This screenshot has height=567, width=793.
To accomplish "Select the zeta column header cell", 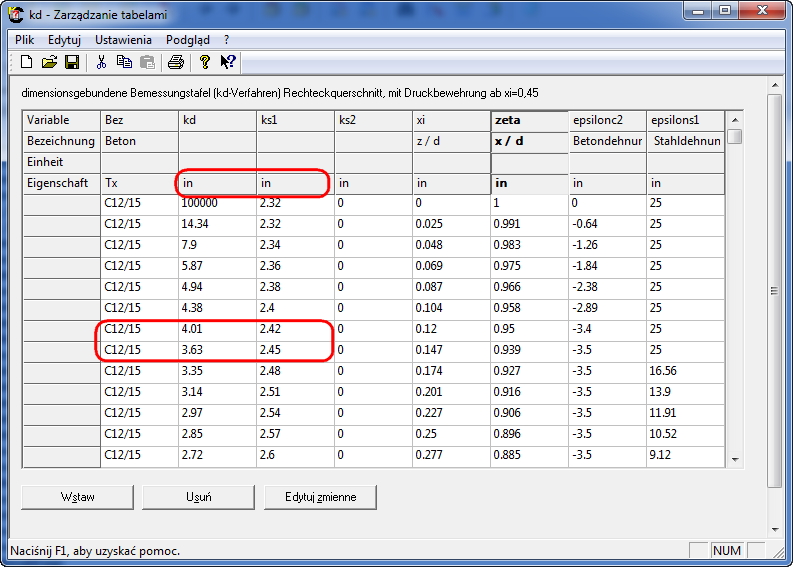I will pos(528,120).
